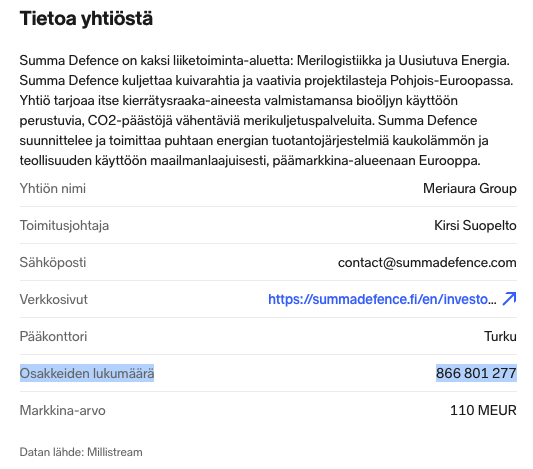Open the summadefence.fi investor website link

point(382,299)
